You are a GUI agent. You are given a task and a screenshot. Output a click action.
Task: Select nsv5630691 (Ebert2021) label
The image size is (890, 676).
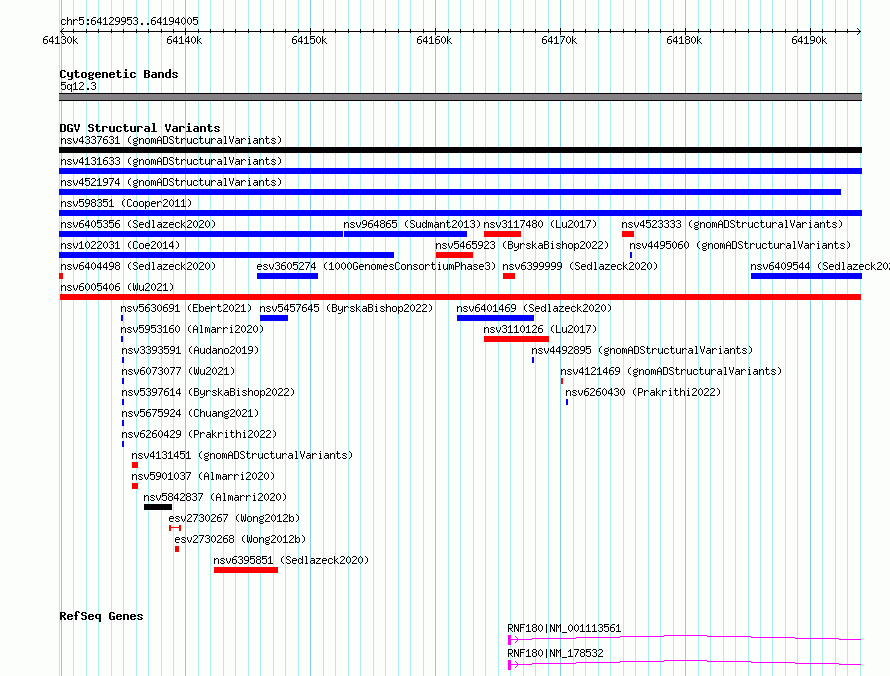click(x=186, y=308)
